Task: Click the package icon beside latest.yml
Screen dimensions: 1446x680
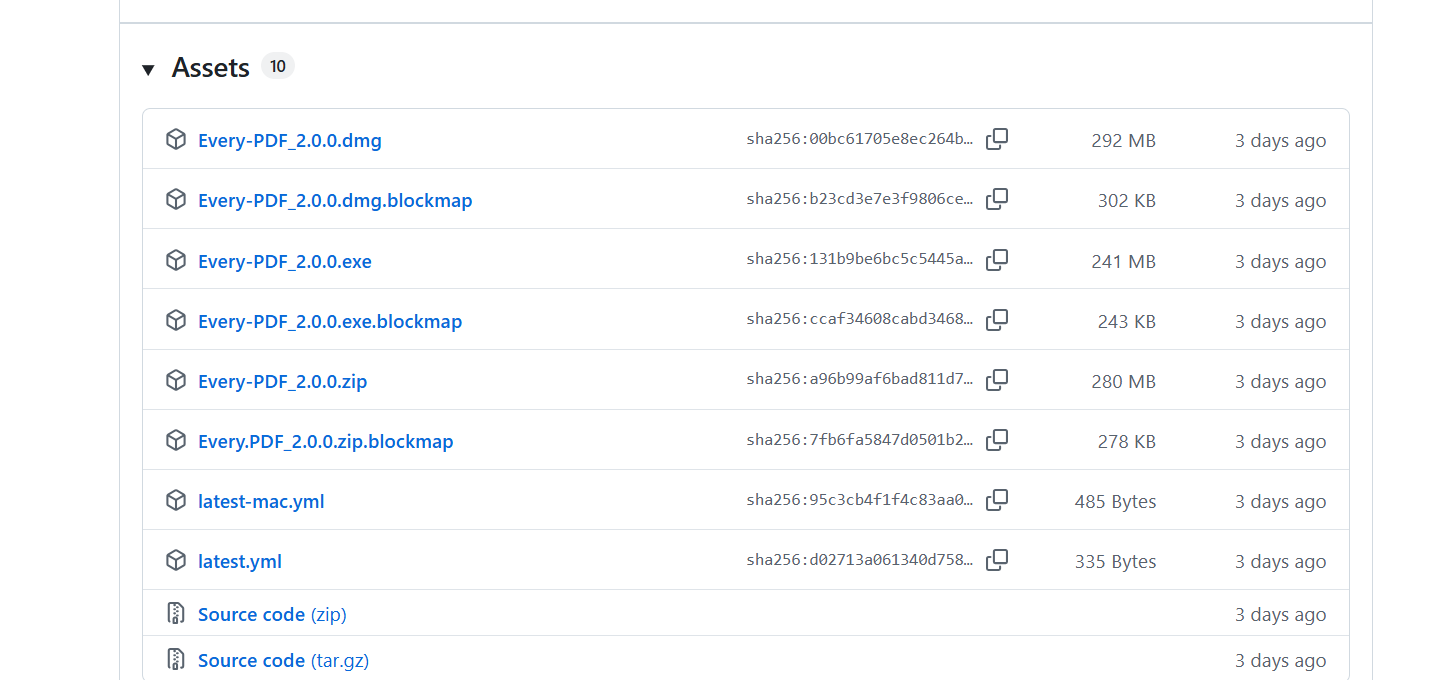Action: (x=176, y=560)
